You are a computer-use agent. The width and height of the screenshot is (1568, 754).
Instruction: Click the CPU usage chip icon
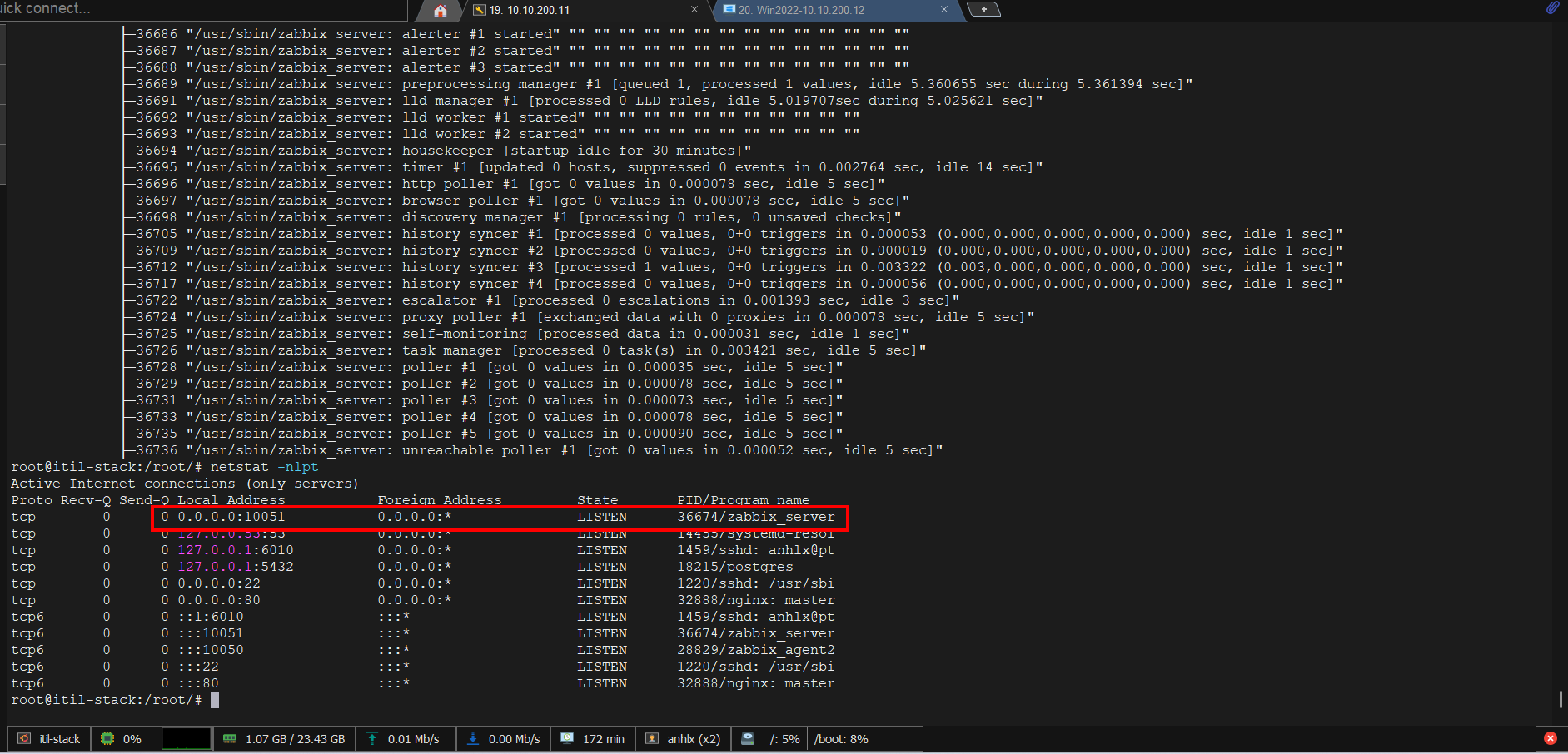click(x=107, y=739)
